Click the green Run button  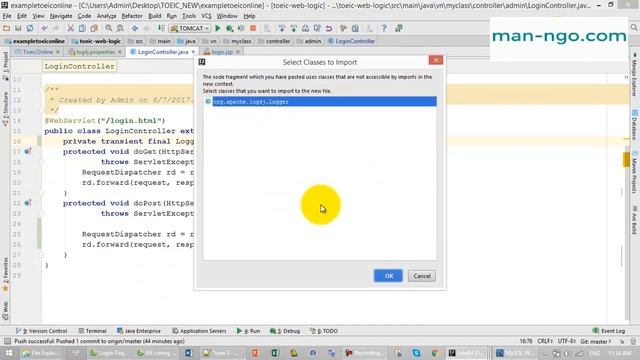tap(218, 28)
